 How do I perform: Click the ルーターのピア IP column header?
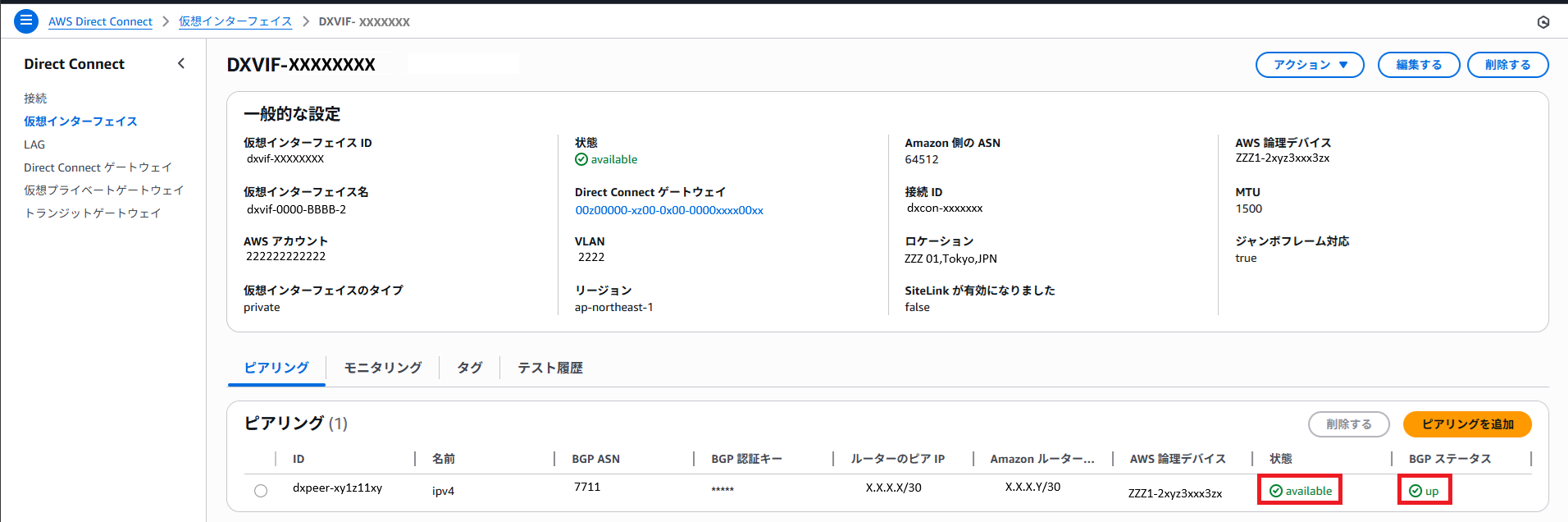pos(898,459)
